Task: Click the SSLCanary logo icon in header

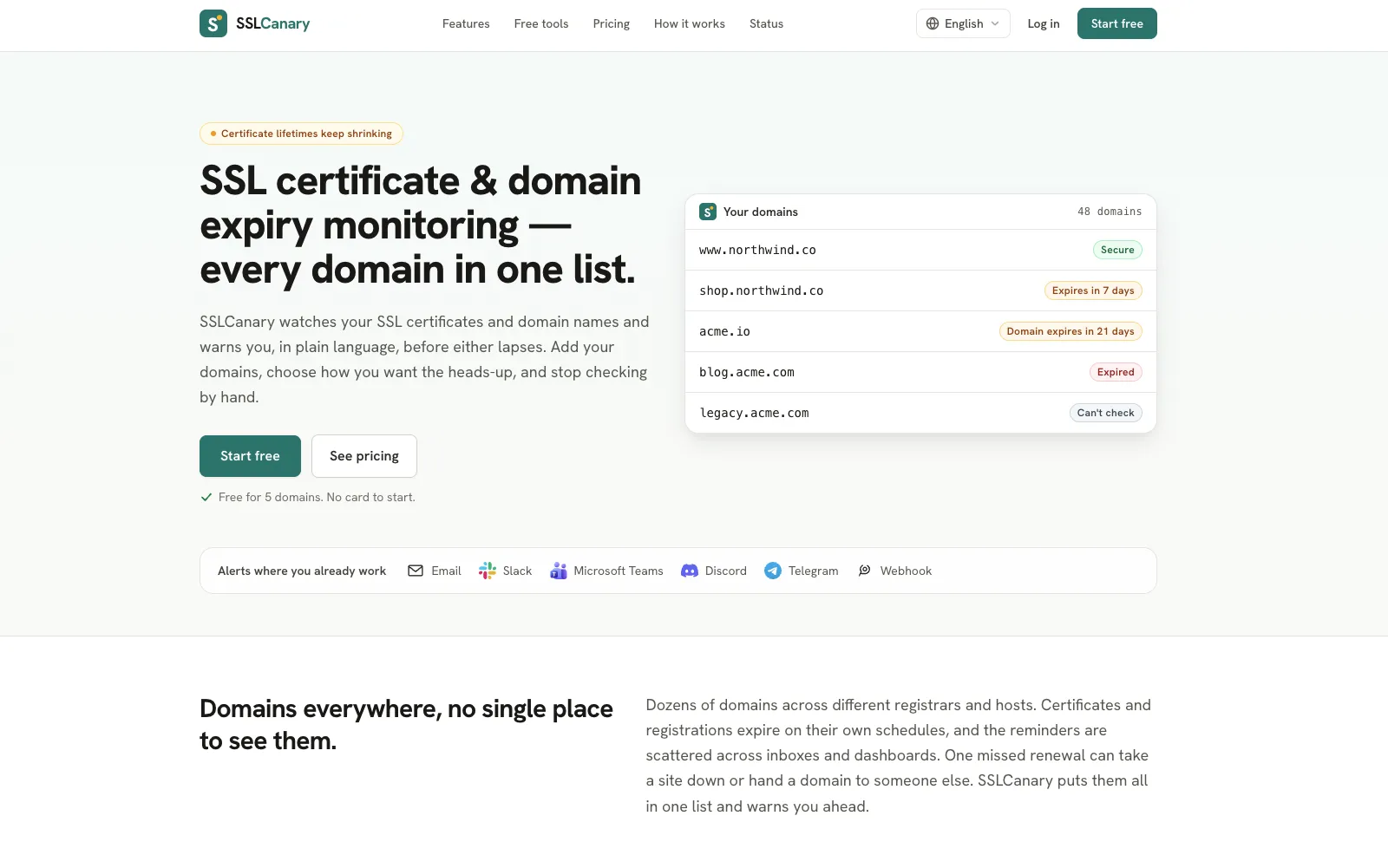Action: click(213, 23)
